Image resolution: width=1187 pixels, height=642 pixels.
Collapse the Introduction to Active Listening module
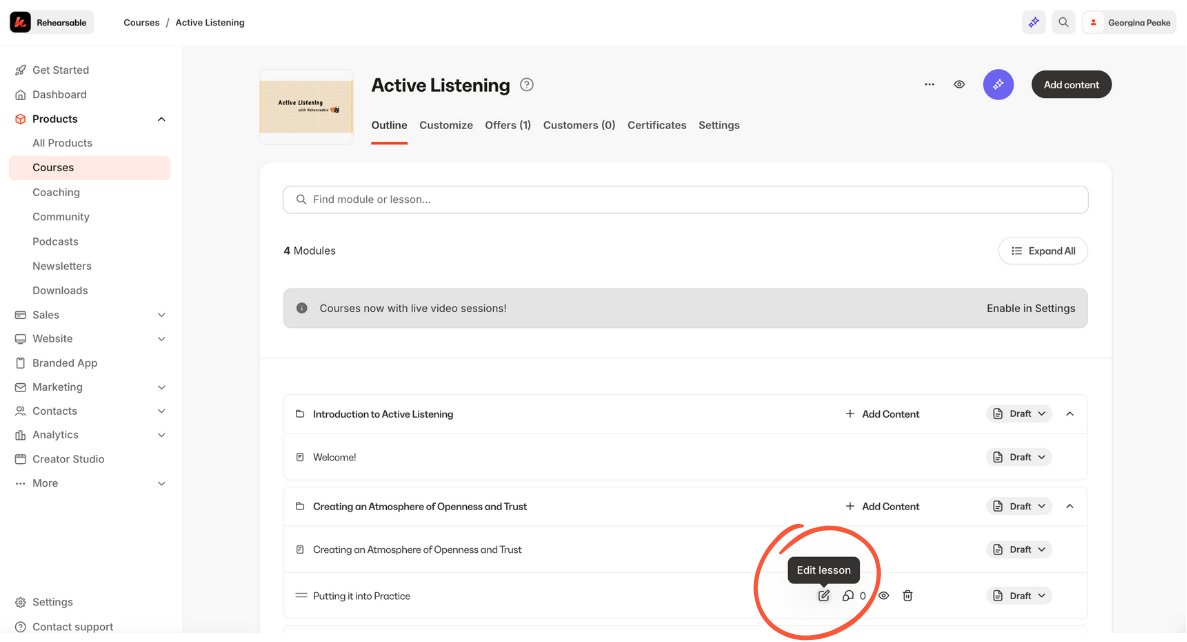click(x=1070, y=414)
